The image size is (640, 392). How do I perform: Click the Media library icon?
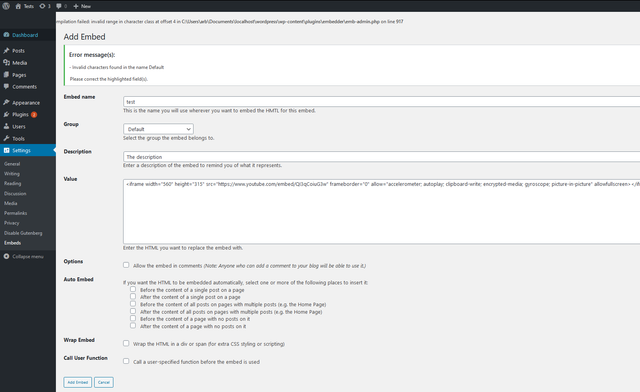[6, 63]
